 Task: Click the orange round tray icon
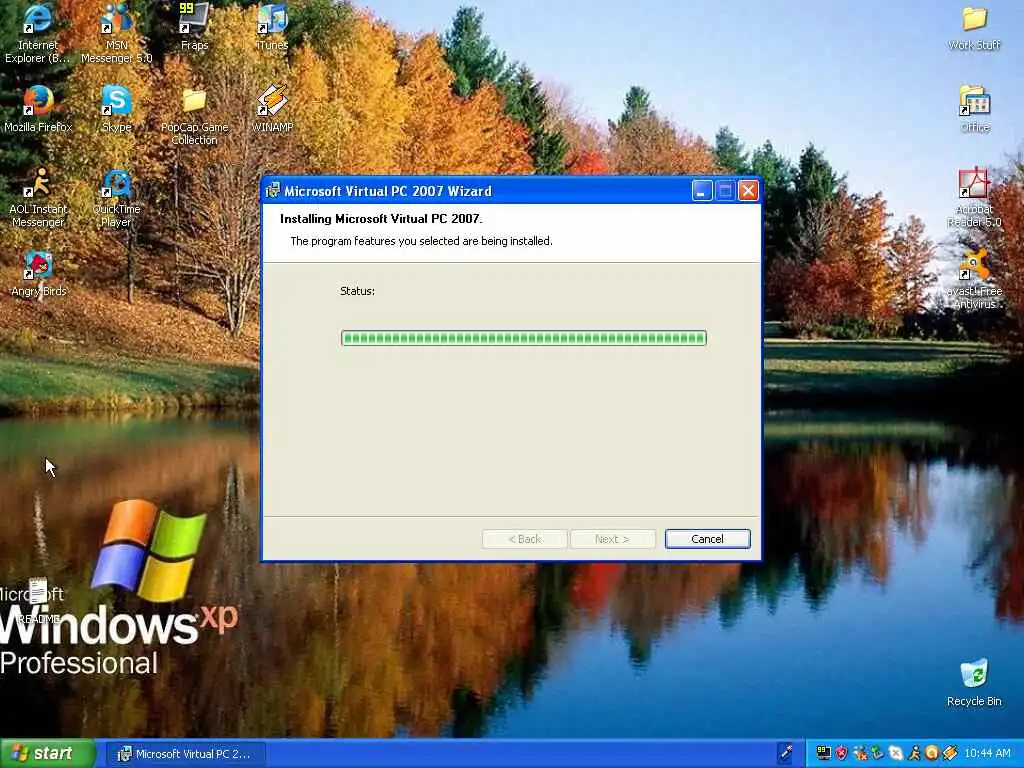pos(932,753)
